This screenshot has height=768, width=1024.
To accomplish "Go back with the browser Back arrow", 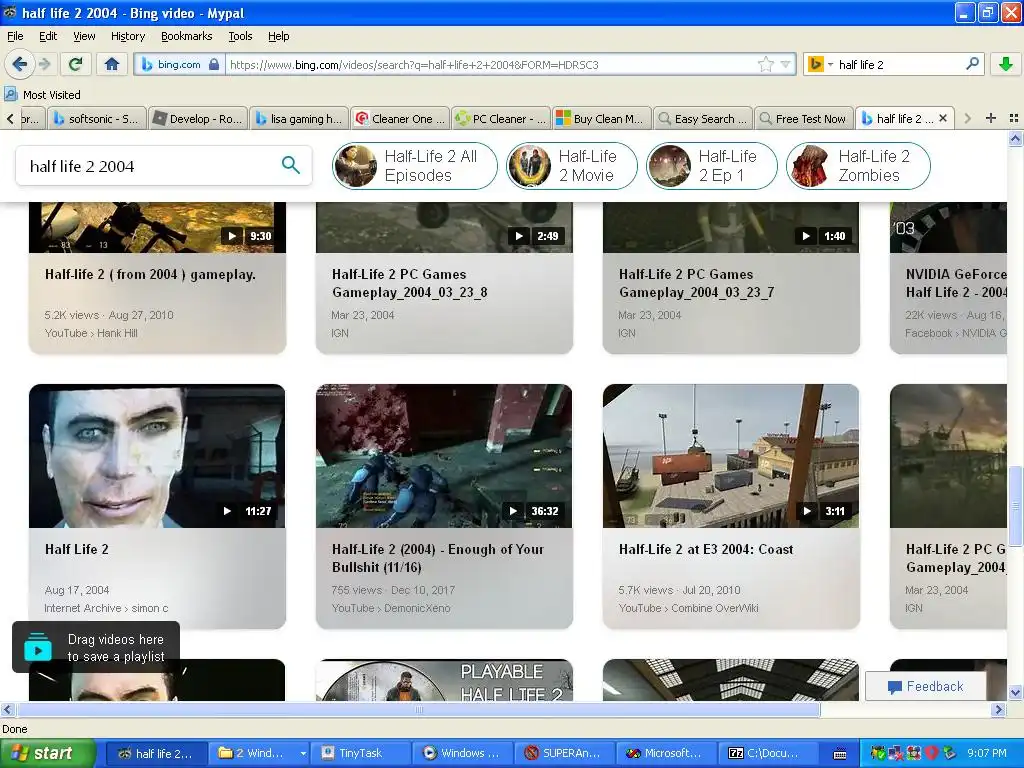I will (20, 64).
